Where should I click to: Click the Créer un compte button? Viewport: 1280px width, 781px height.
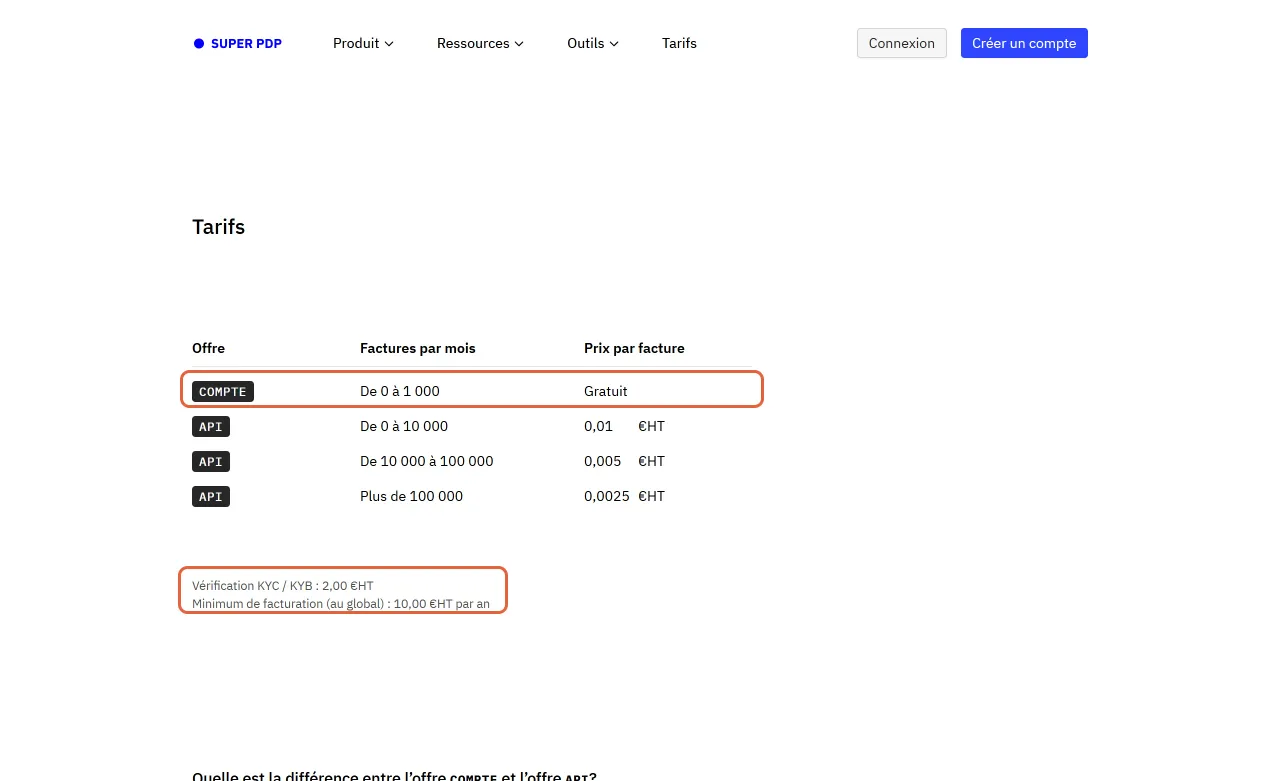pyautogui.click(x=1024, y=43)
